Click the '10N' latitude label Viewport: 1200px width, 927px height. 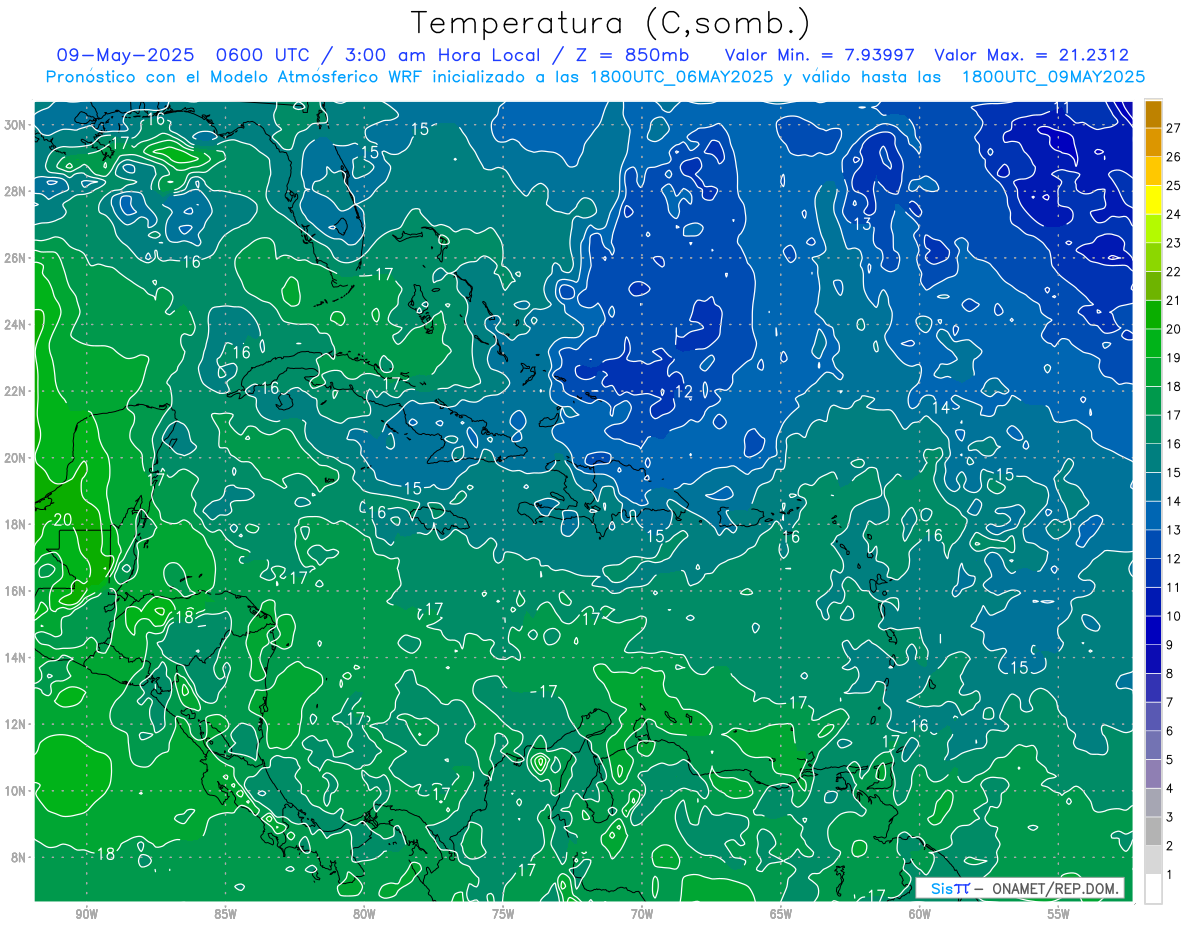(x=16, y=790)
